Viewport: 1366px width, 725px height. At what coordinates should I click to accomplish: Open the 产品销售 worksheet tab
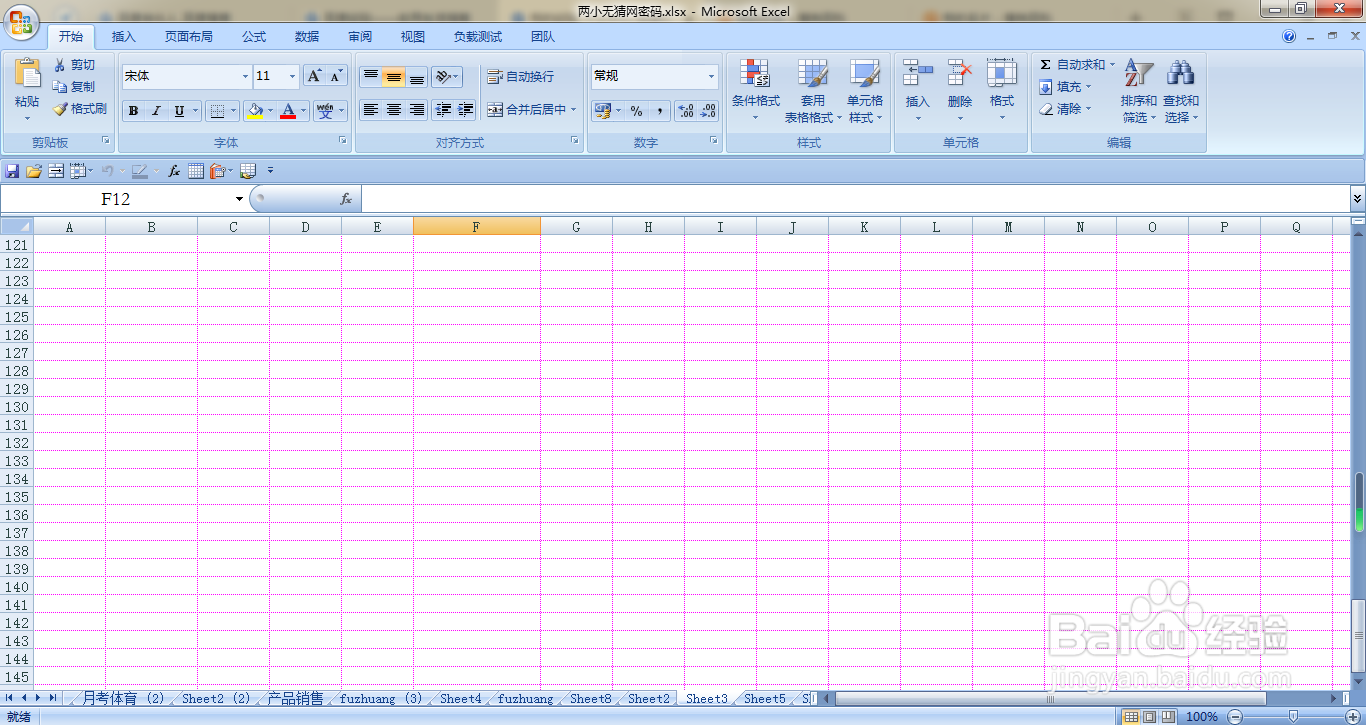(x=295, y=699)
